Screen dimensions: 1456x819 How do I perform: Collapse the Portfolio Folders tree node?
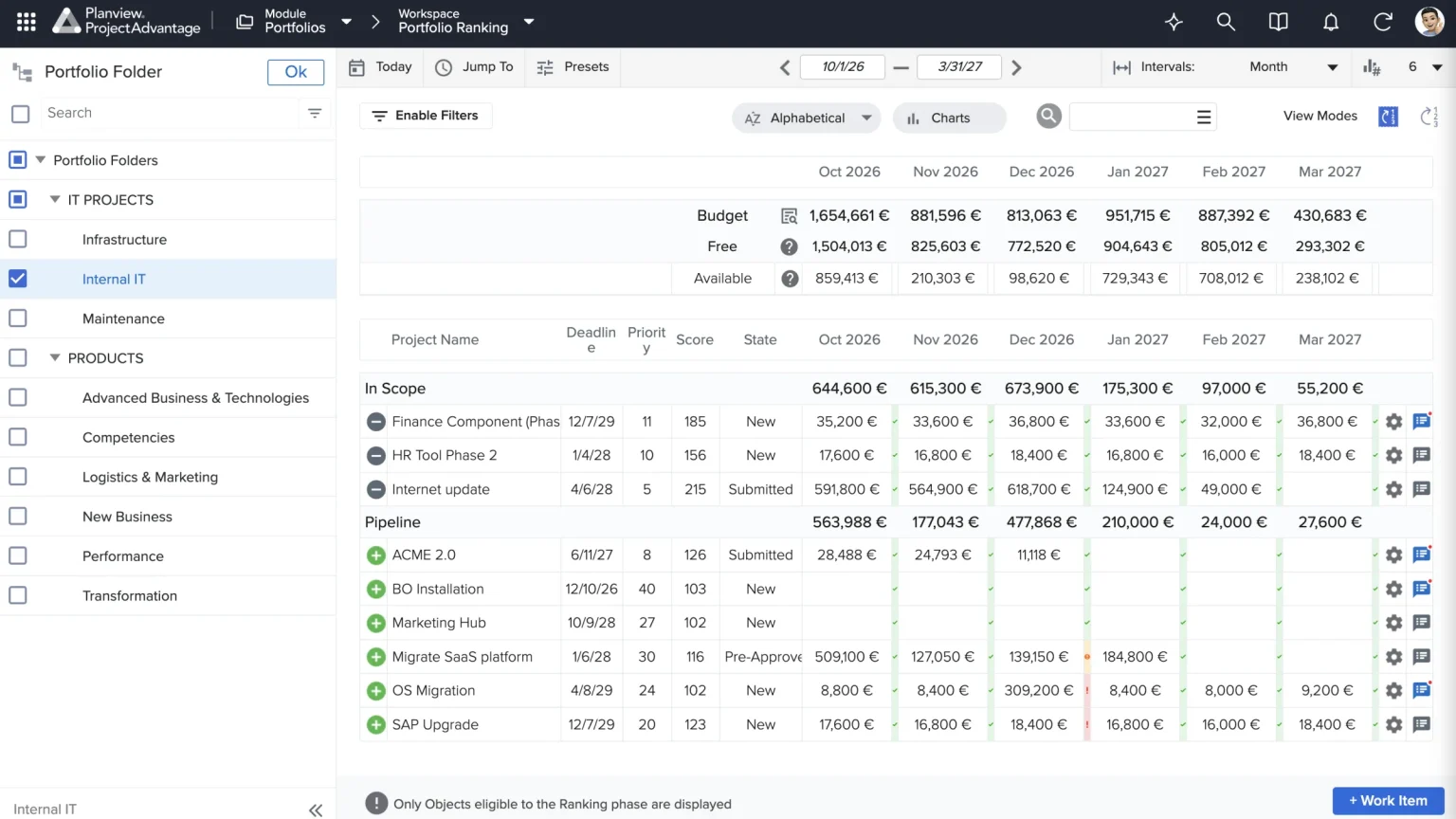point(41,160)
